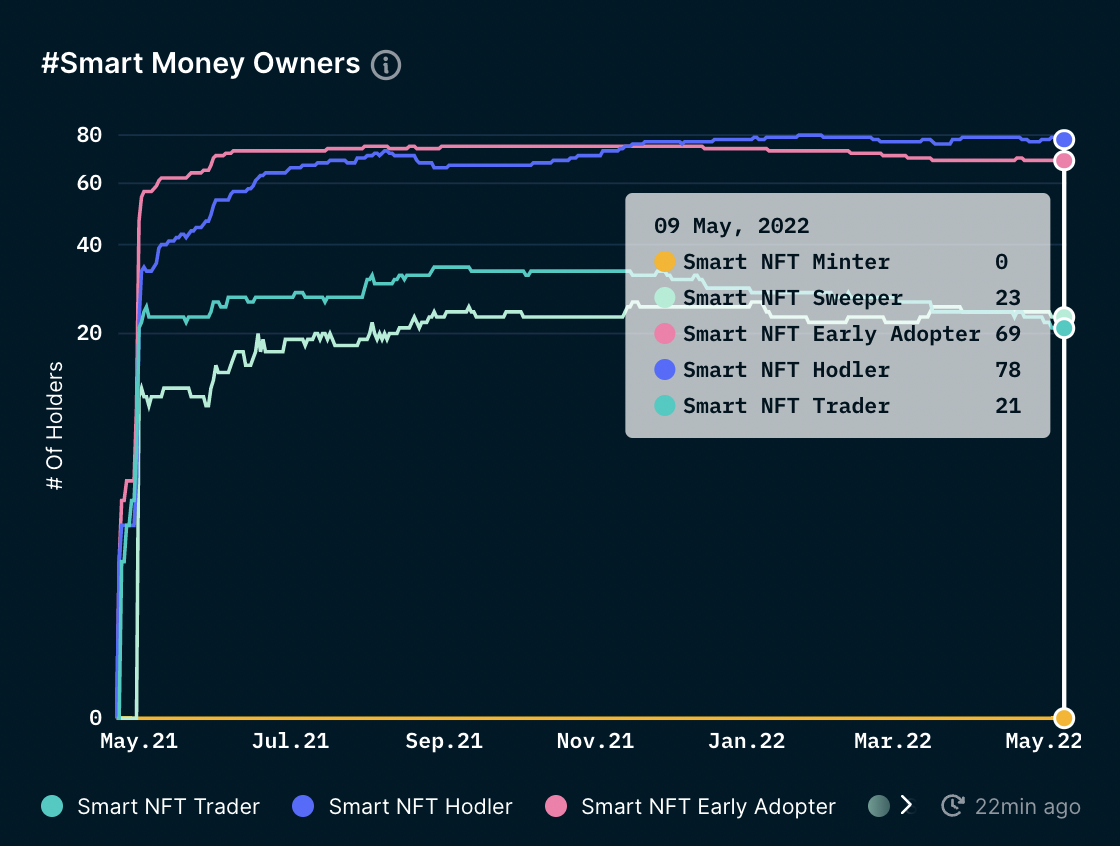Click the Smart NFT Hodler row in tooltip
This screenshot has height=846, width=1120.
coord(786,370)
